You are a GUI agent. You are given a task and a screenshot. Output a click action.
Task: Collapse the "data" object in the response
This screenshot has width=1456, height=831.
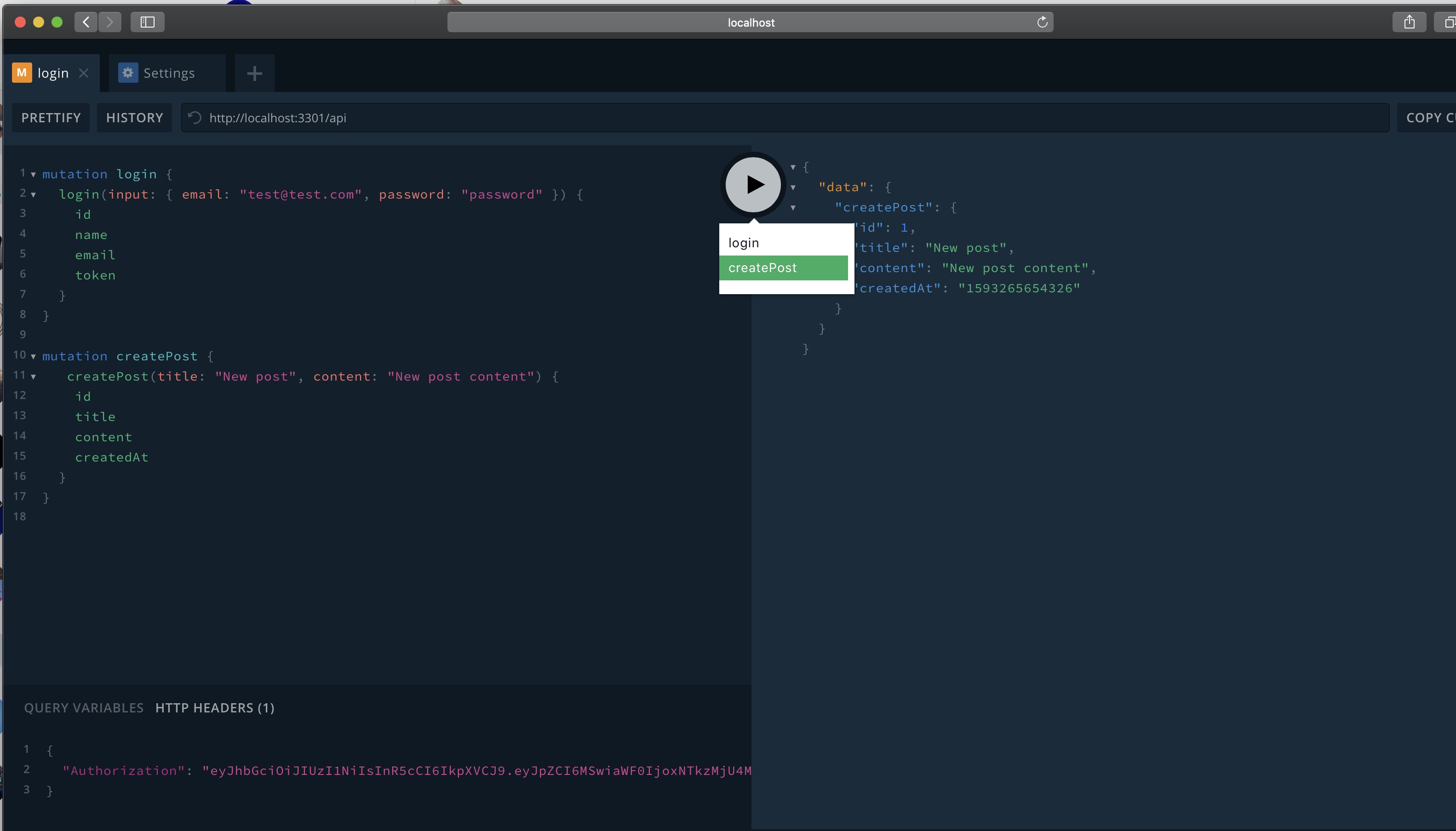coord(793,187)
